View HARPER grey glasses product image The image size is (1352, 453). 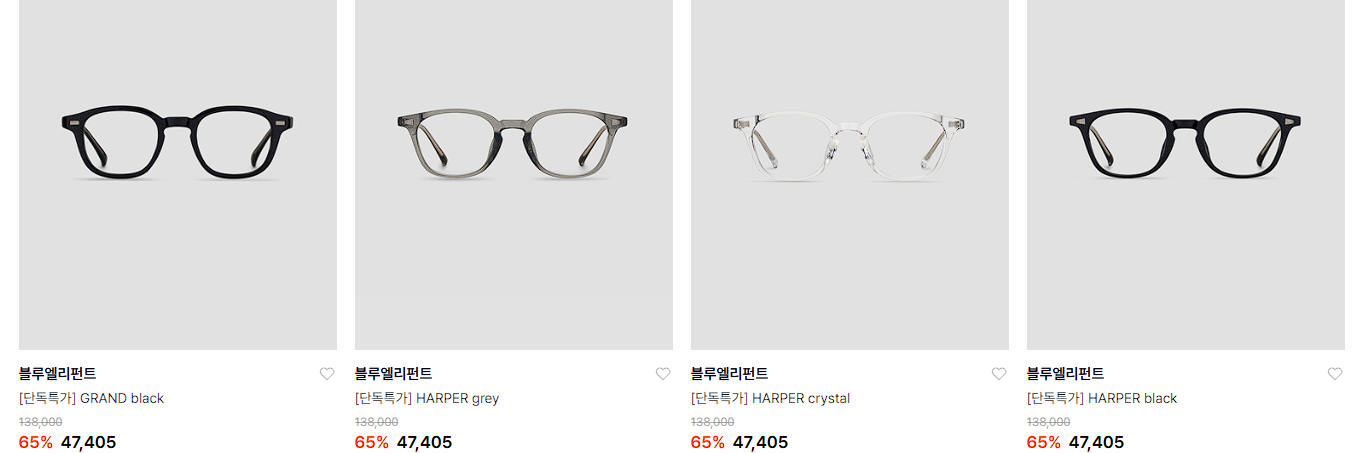click(514, 174)
